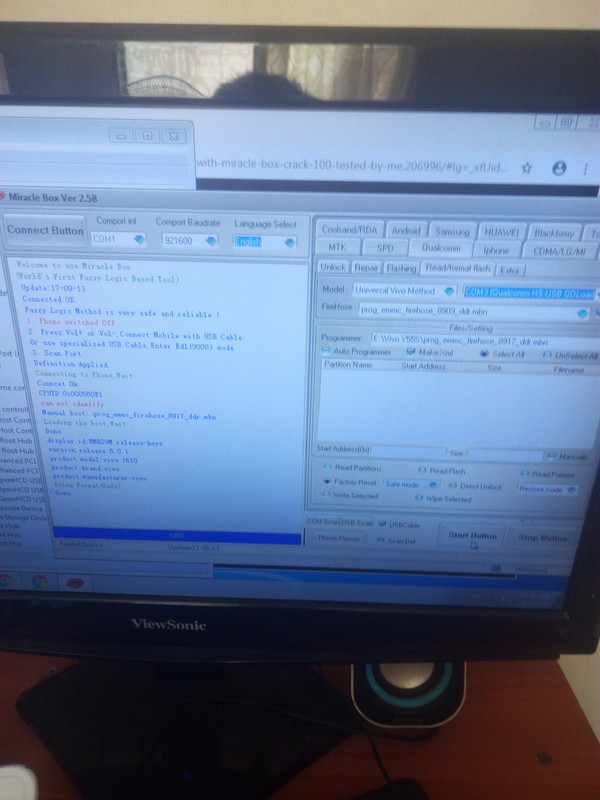
Task: Switch to the Samsung tab
Action: point(452,232)
